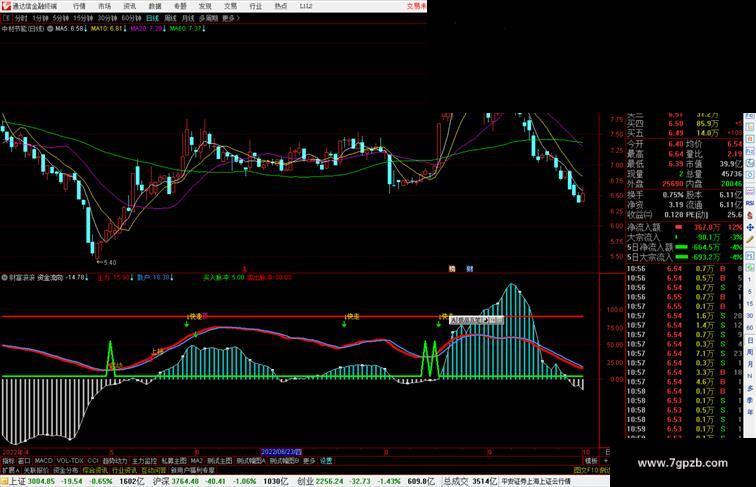756x487 pixels.
Task: Select the 30分钟 period
Action: (x=107, y=18)
